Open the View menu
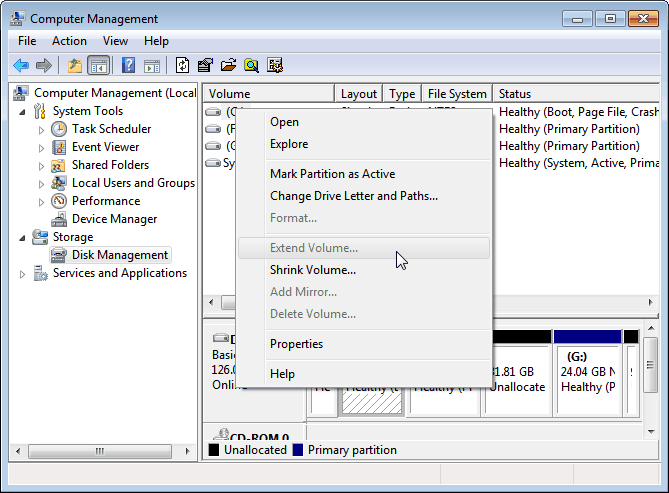Screen dimensions: 669x493 tap(115, 41)
